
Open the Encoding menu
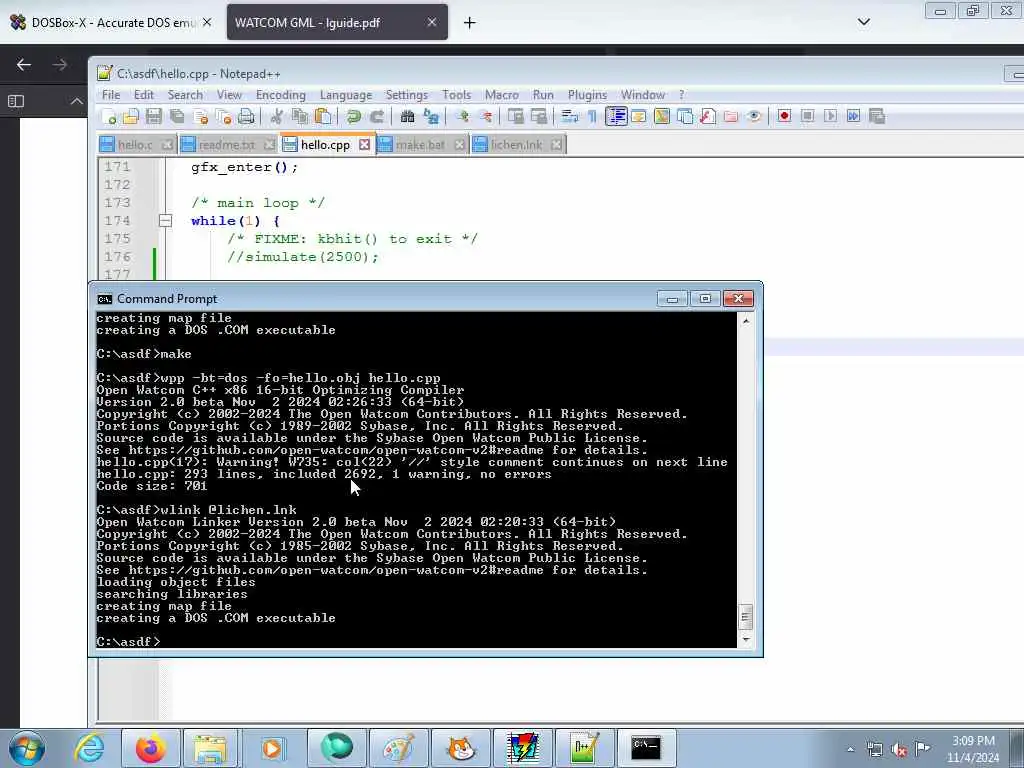[x=281, y=95]
